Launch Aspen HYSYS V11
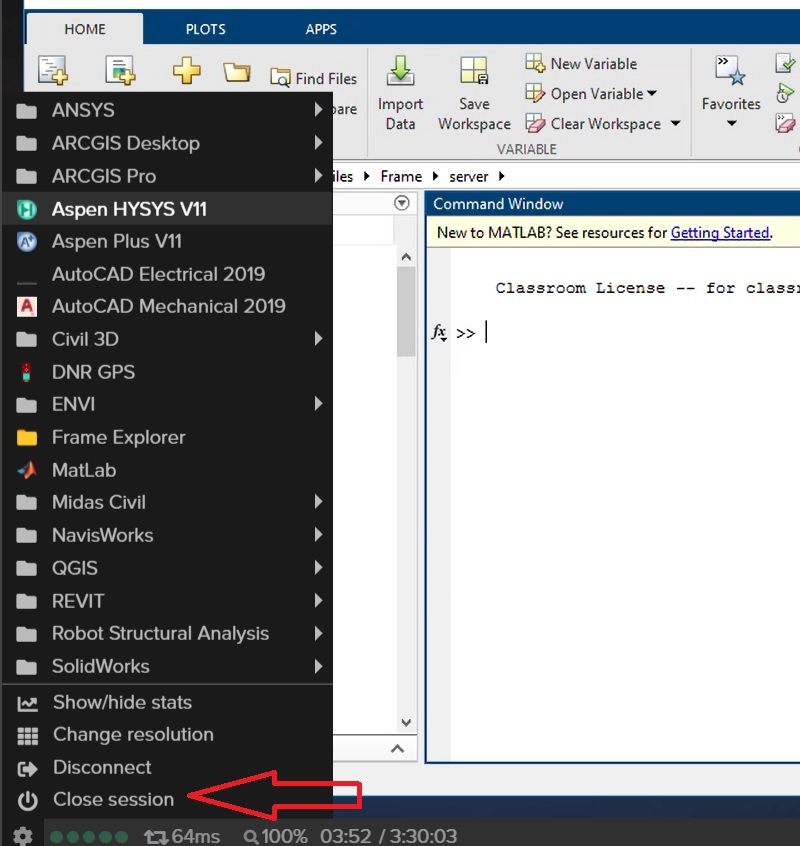800x846 pixels. 129,209
